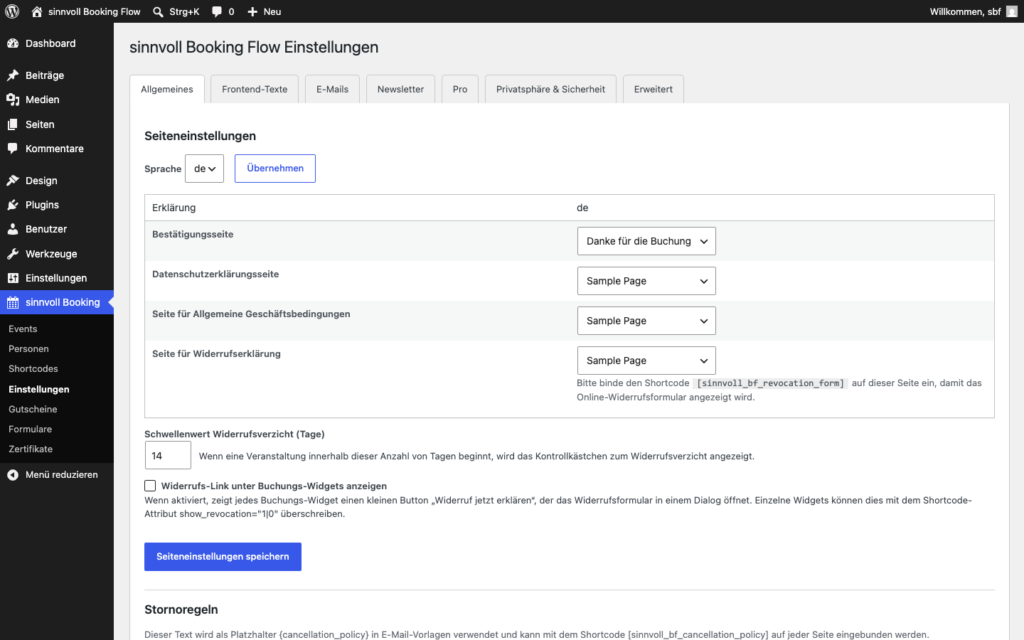Open the Datenschutzerklärungsseite dropdown

point(646,281)
